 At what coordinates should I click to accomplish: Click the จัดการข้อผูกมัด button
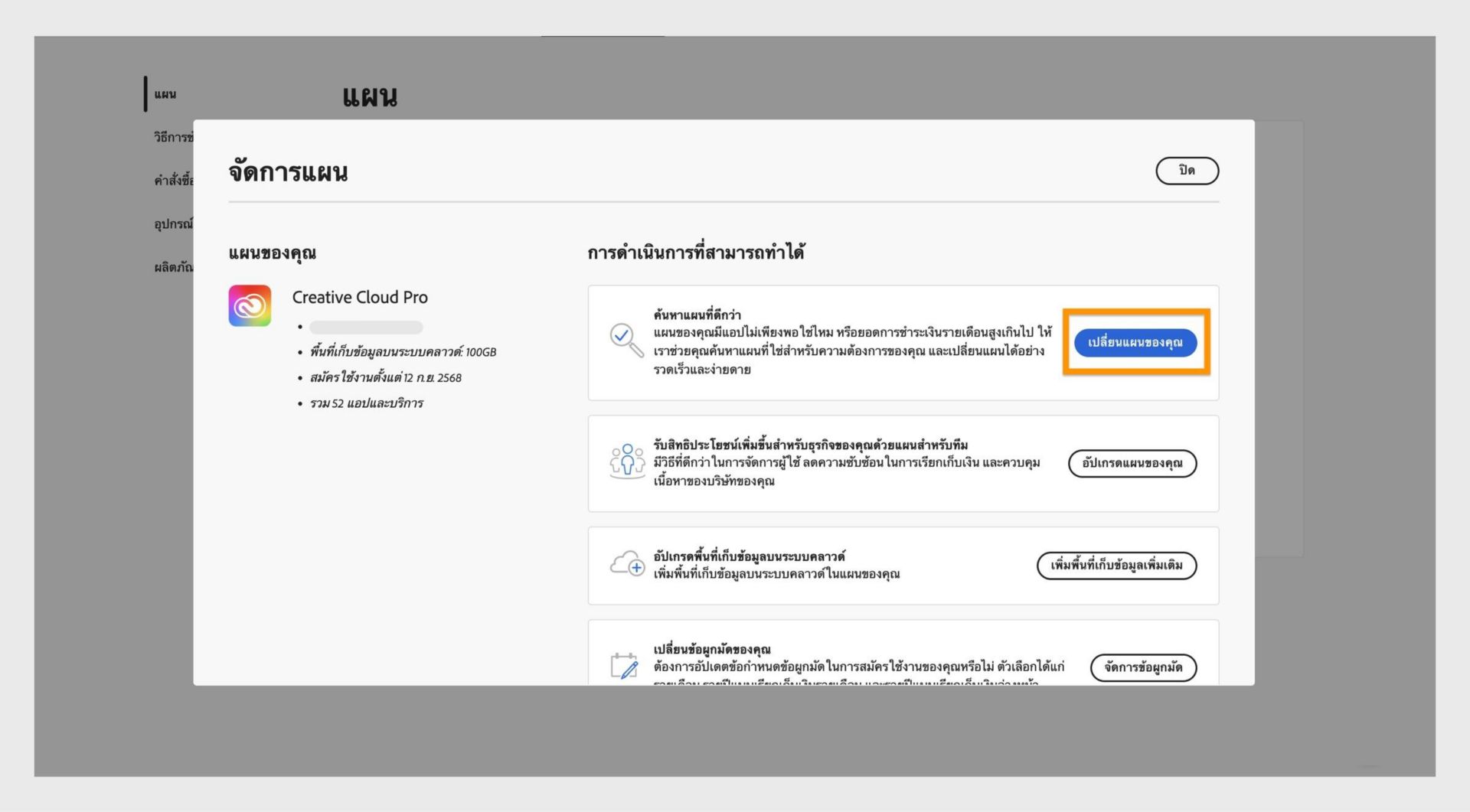(1143, 667)
